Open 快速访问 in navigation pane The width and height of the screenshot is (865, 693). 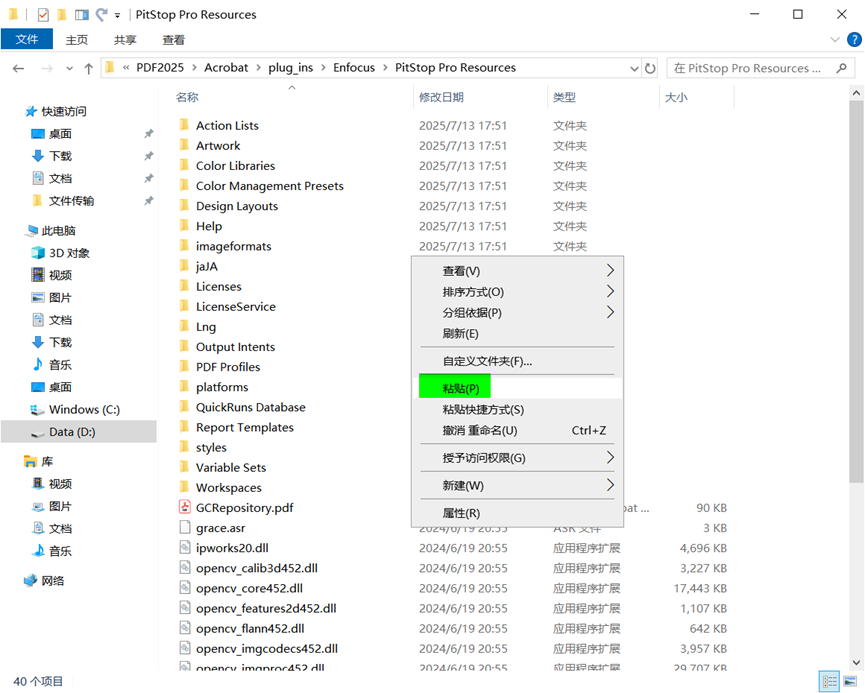click(x=55, y=111)
